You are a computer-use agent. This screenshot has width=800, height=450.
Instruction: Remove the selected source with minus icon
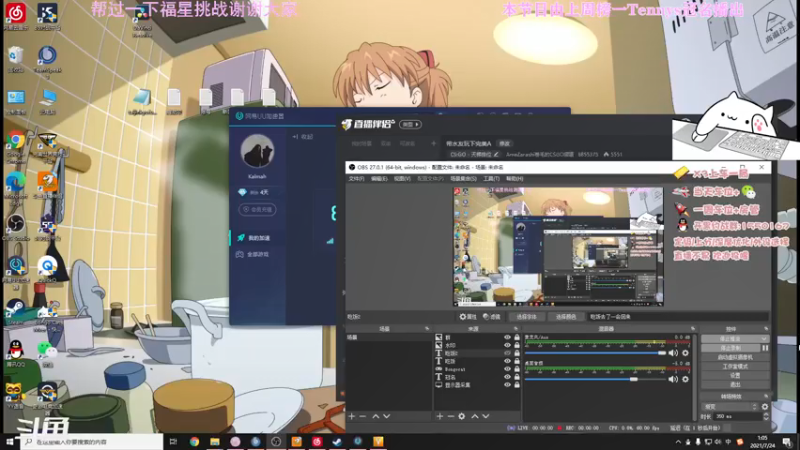451,416
